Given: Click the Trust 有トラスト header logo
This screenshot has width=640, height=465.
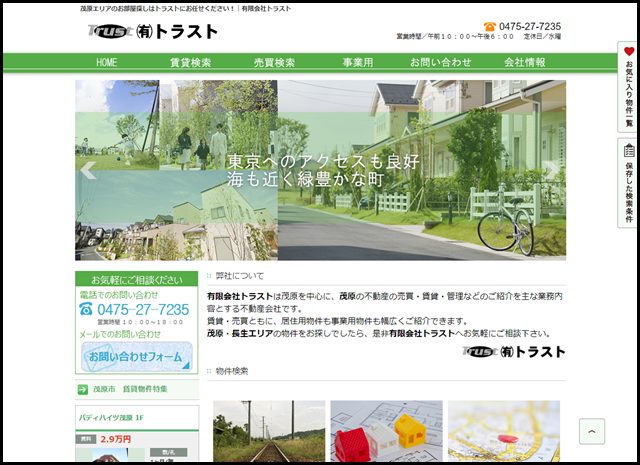Looking at the screenshot, I should [153, 31].
